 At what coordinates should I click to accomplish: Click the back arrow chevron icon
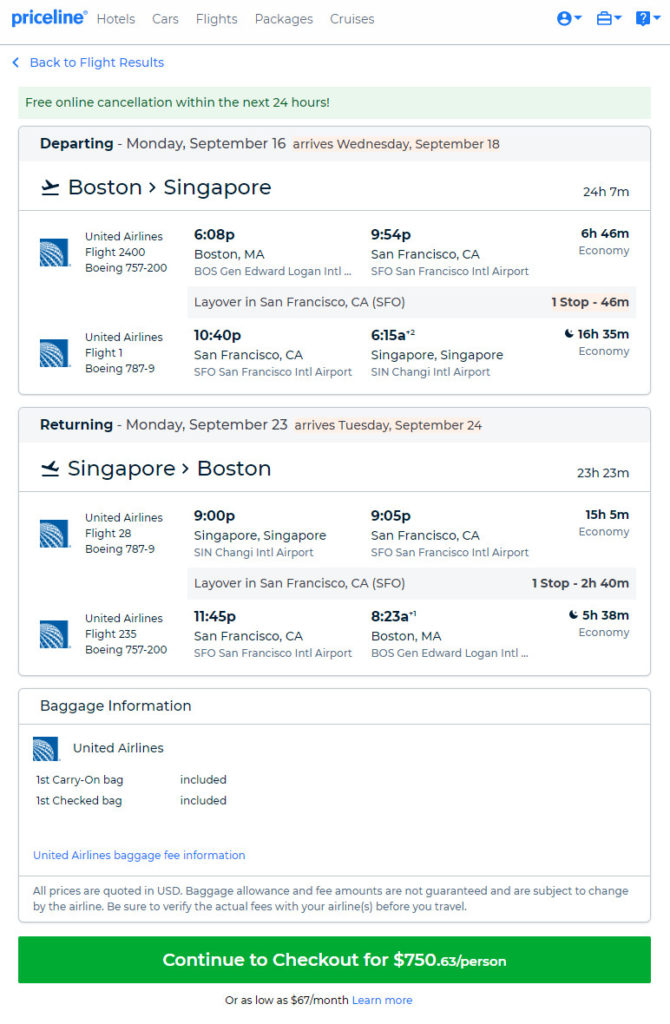[16, 62]
